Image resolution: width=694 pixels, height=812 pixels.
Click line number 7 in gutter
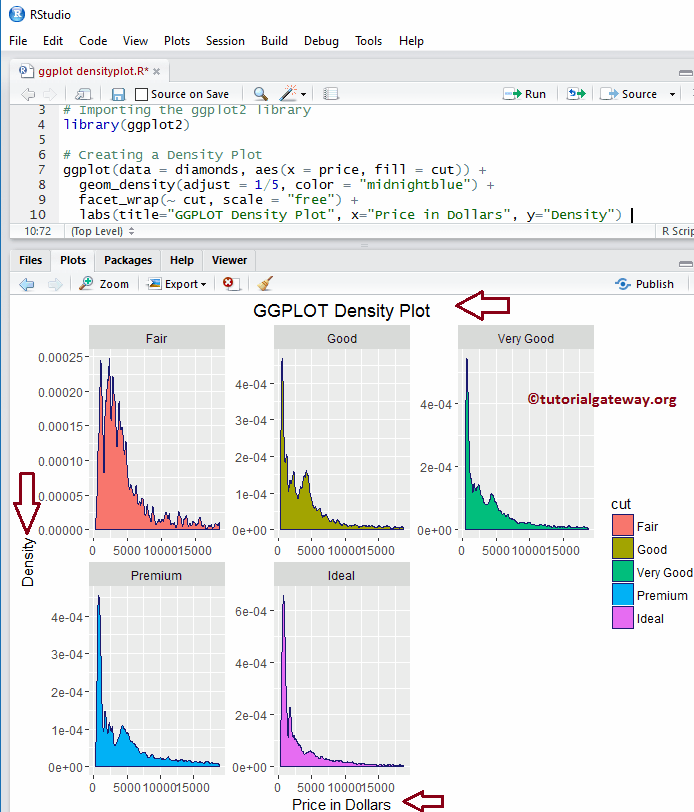[x=41, y=170]
